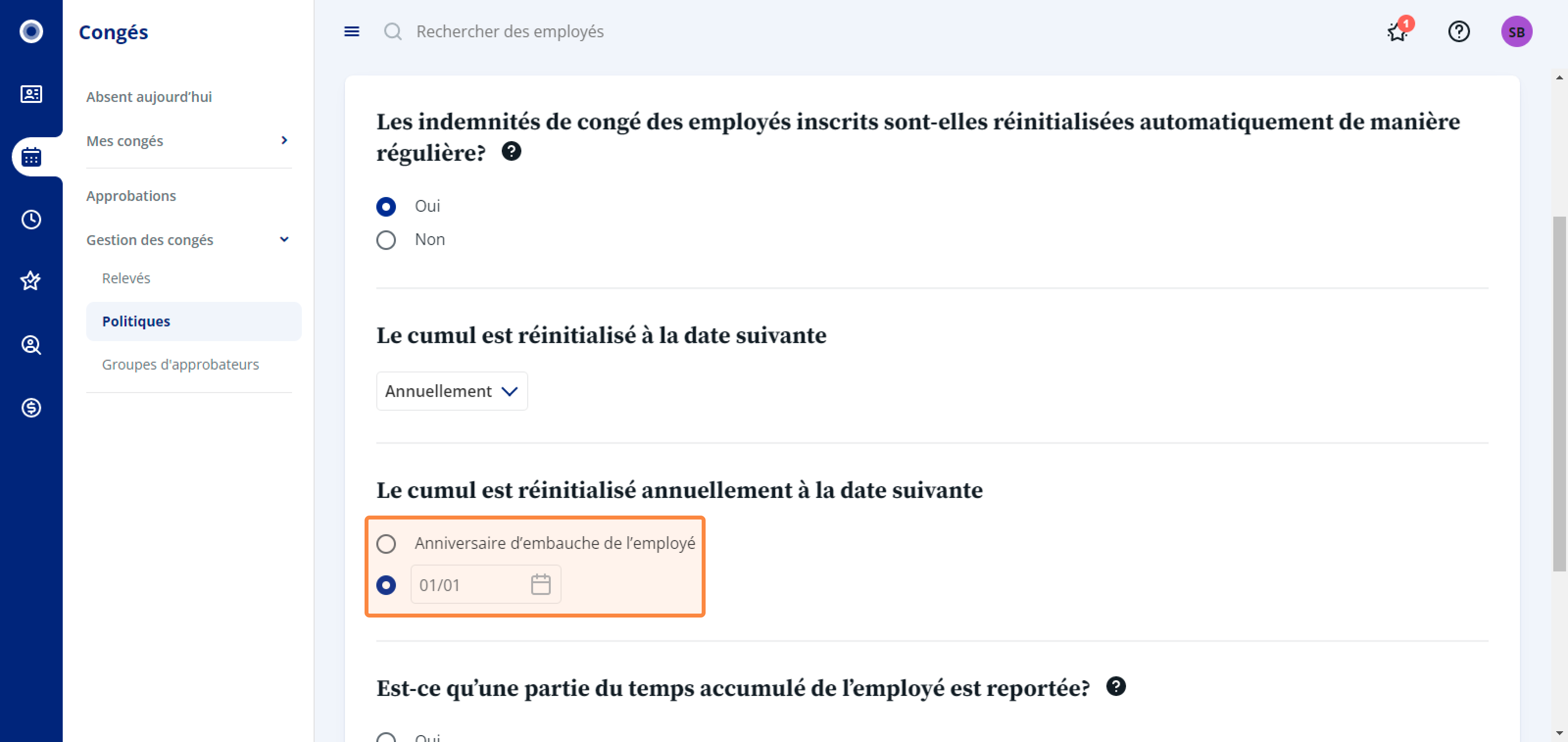This screenshot has width=1568, height=742.
Task: Open the star performance sidebar icon
Action: click(31, 281)
